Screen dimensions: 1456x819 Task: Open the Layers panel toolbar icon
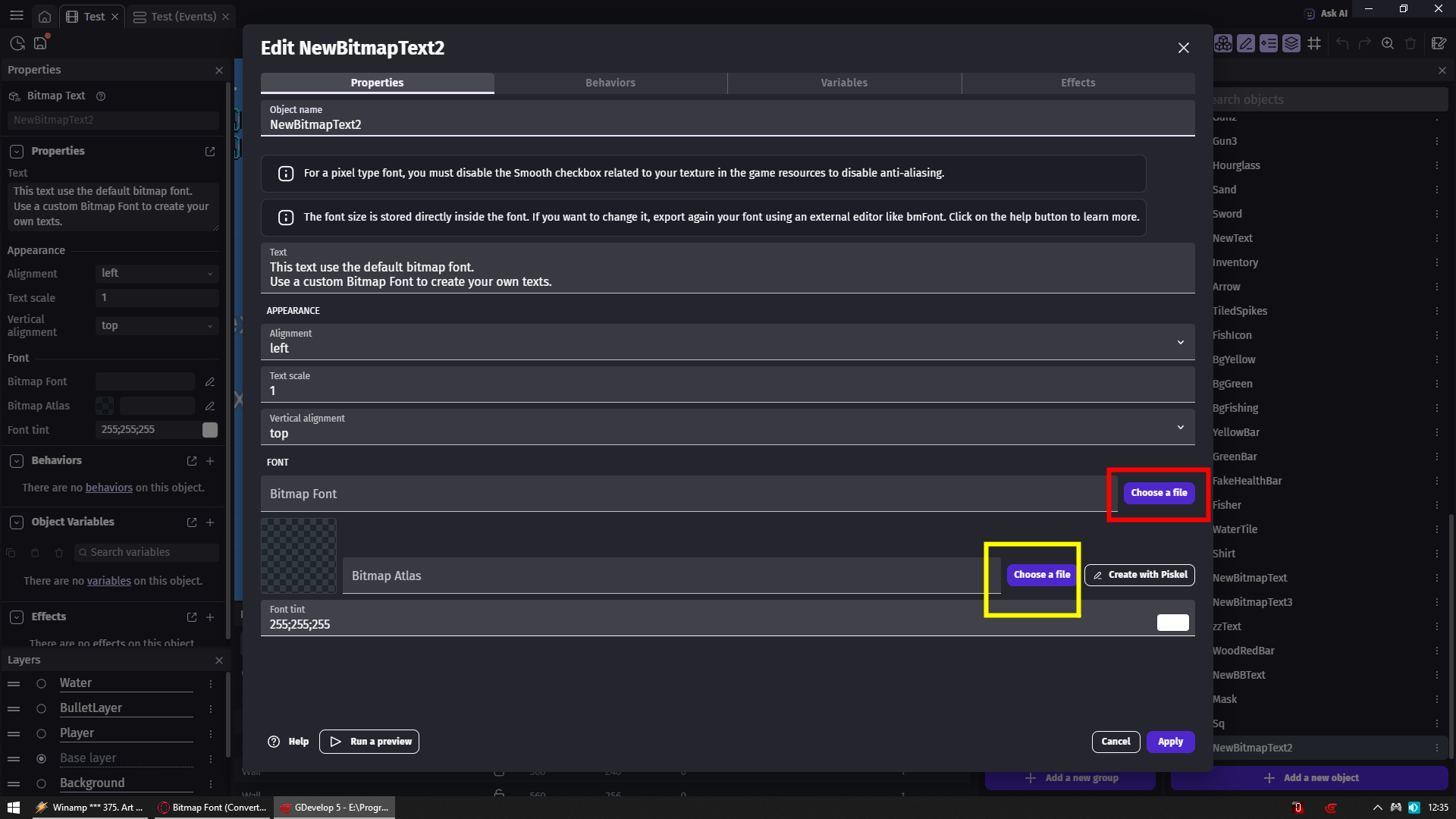(1291, 43)
